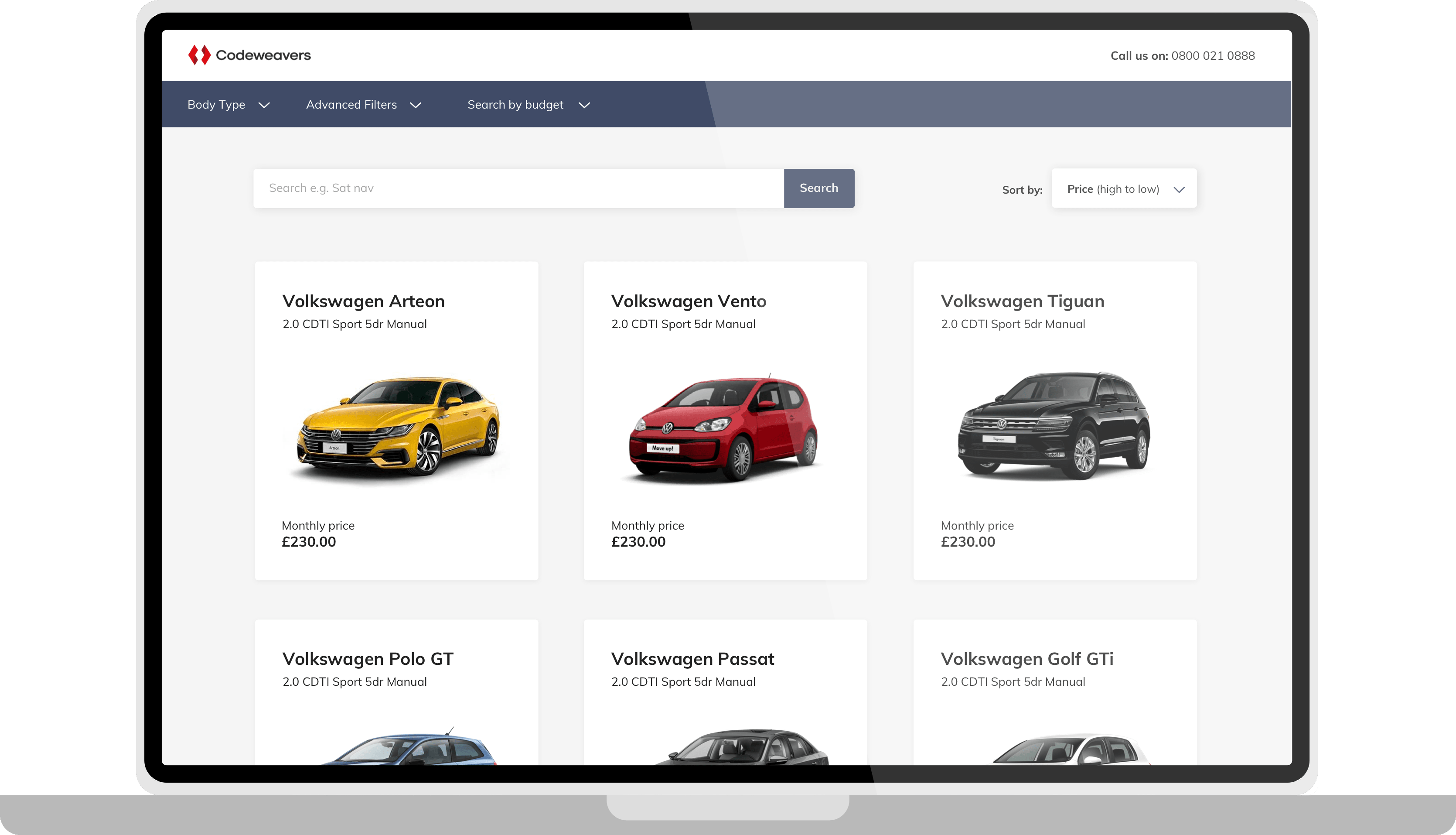1456x835 pixels.
Task: Expand the Search by budget chevron
Action: tap(584, 105)
